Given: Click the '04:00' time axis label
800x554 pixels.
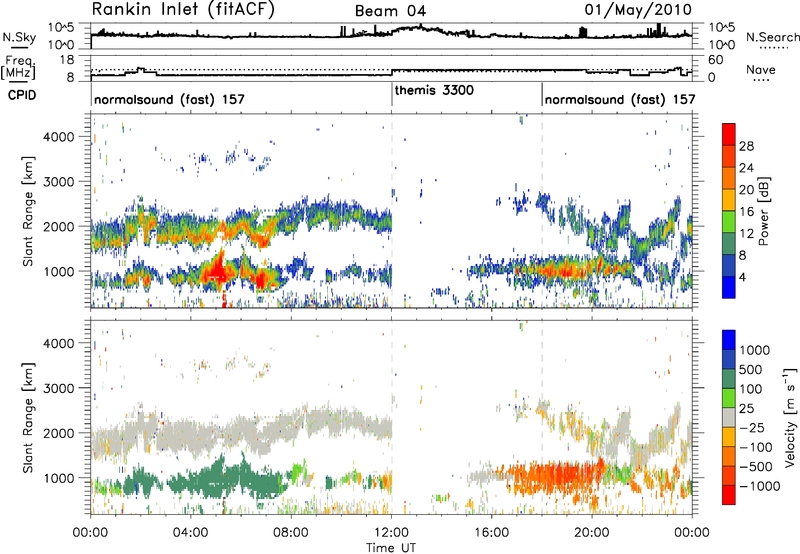Looking at the screenshot, I should click(x=190, y=533).
